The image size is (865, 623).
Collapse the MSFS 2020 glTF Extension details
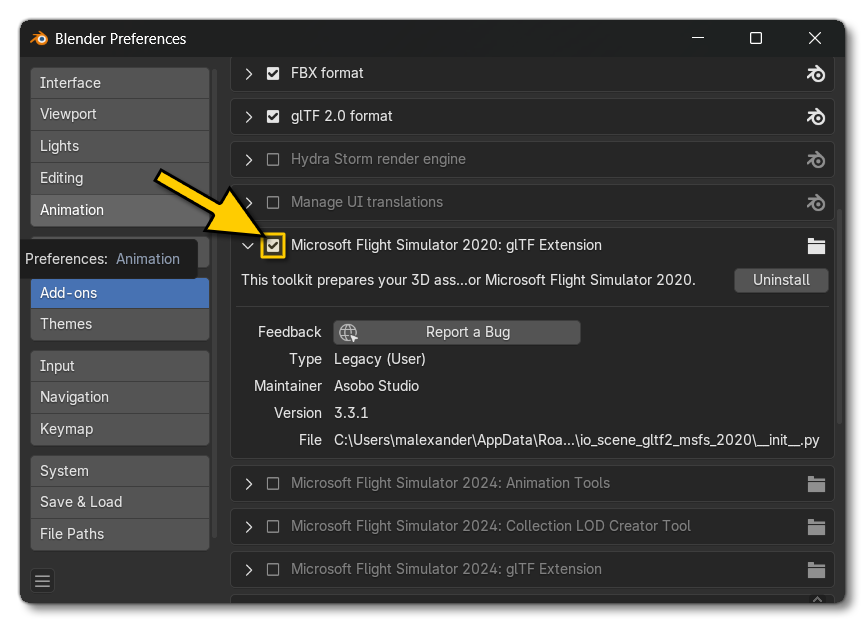click(x=248, y=245)
